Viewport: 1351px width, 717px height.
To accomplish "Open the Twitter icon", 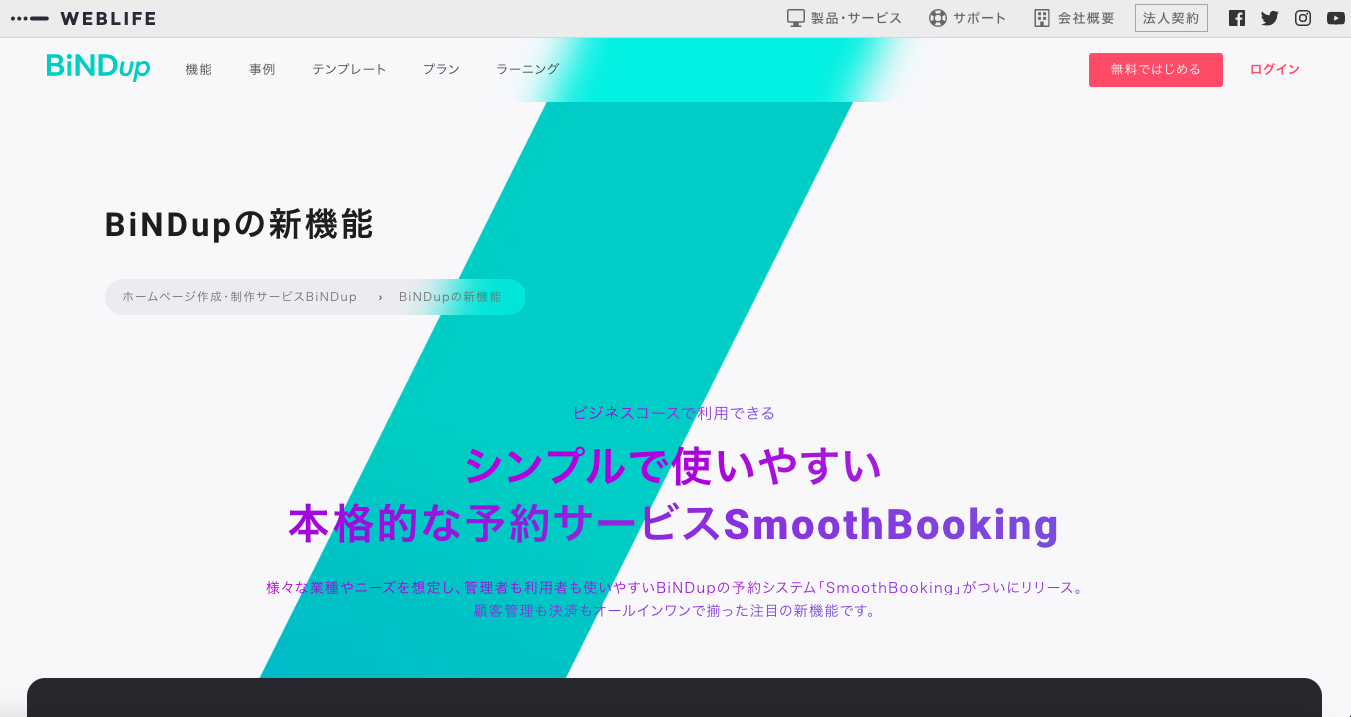I will [x=1270, y=18].
